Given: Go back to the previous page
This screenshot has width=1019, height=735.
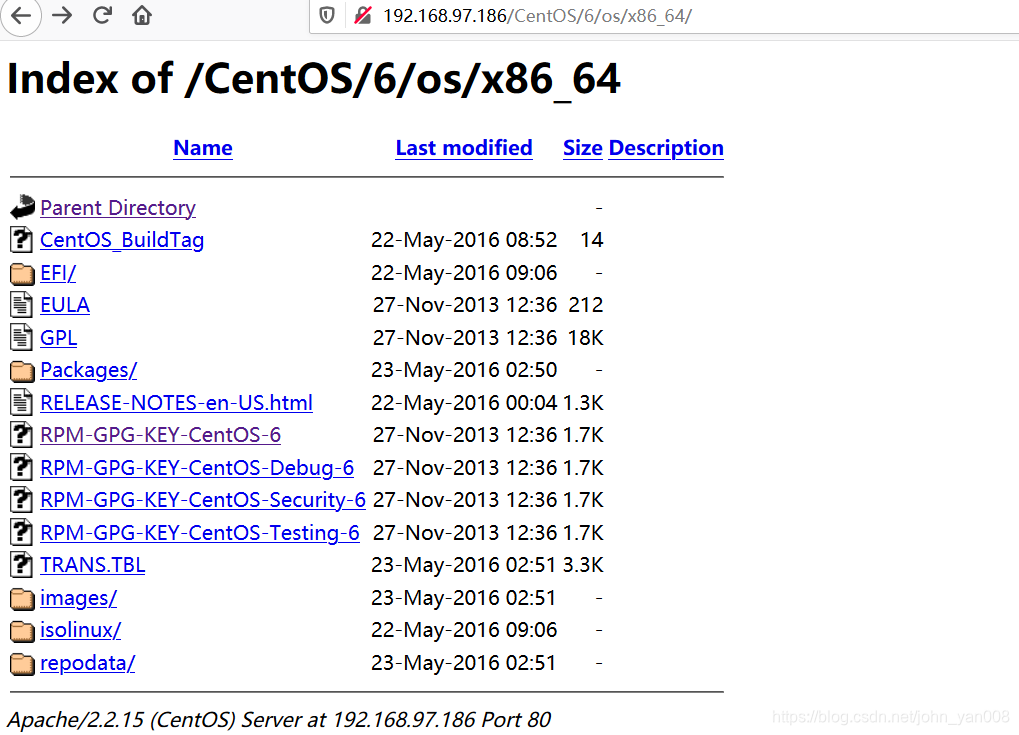Looking at the screenshot, I should pyautogui.click(x=21, y=15).
